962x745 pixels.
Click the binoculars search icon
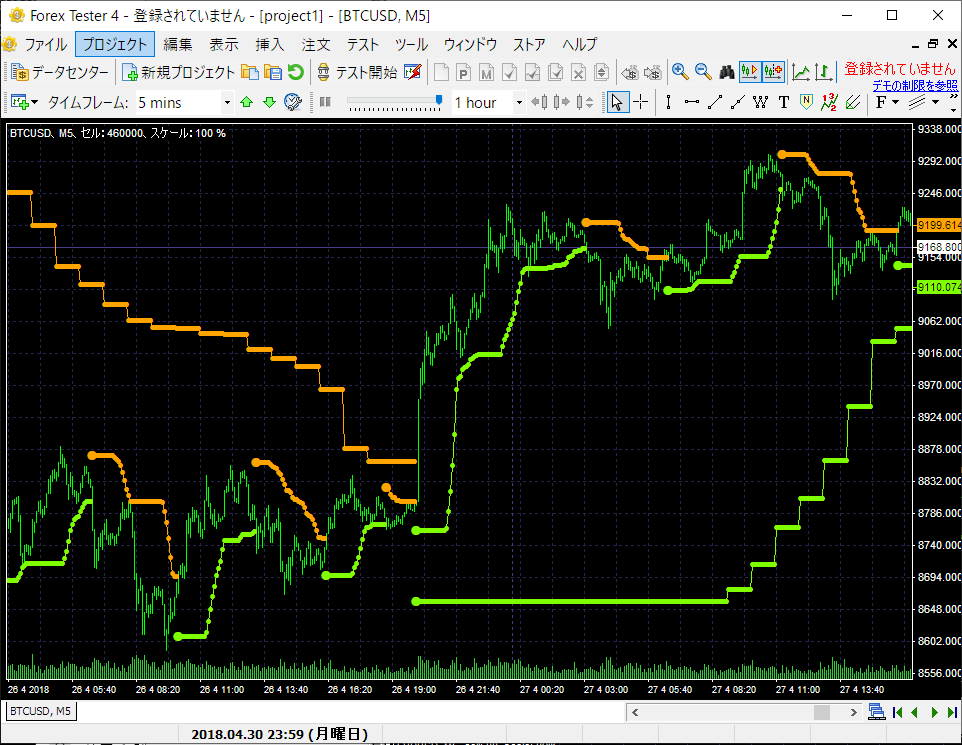(727, 72)
